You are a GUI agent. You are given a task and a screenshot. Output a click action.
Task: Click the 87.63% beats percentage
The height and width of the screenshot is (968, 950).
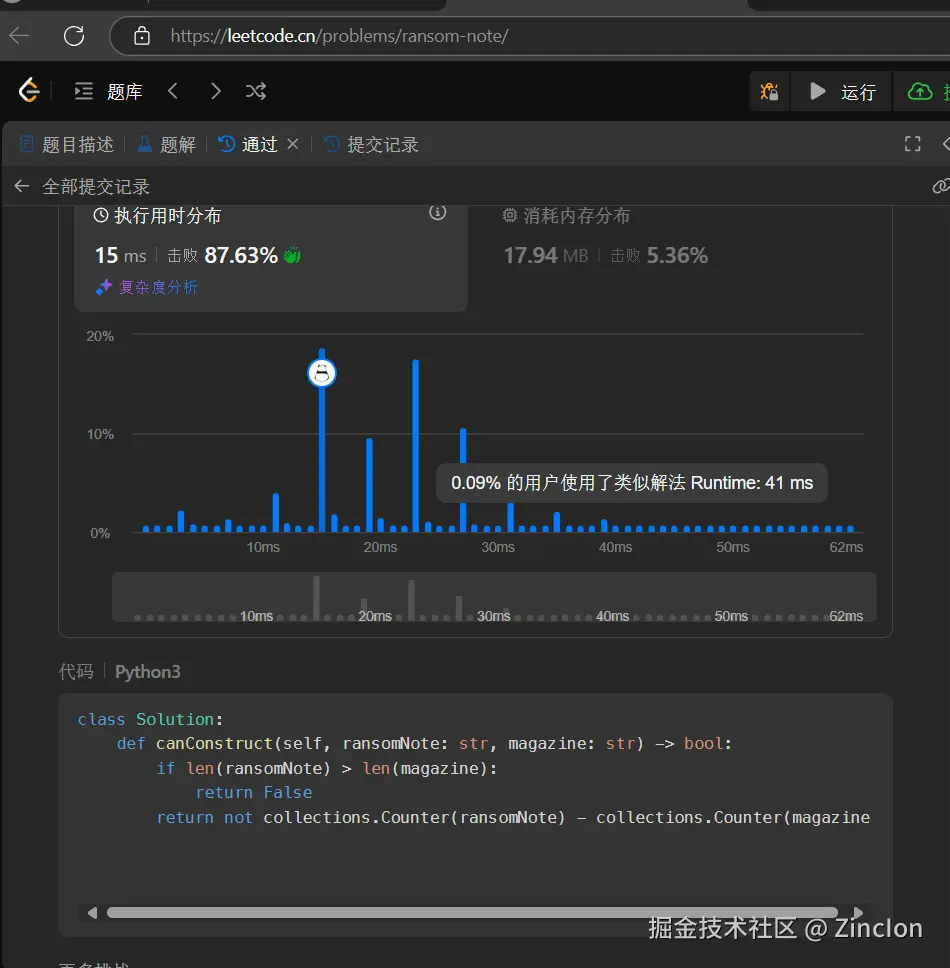(241, 255)
